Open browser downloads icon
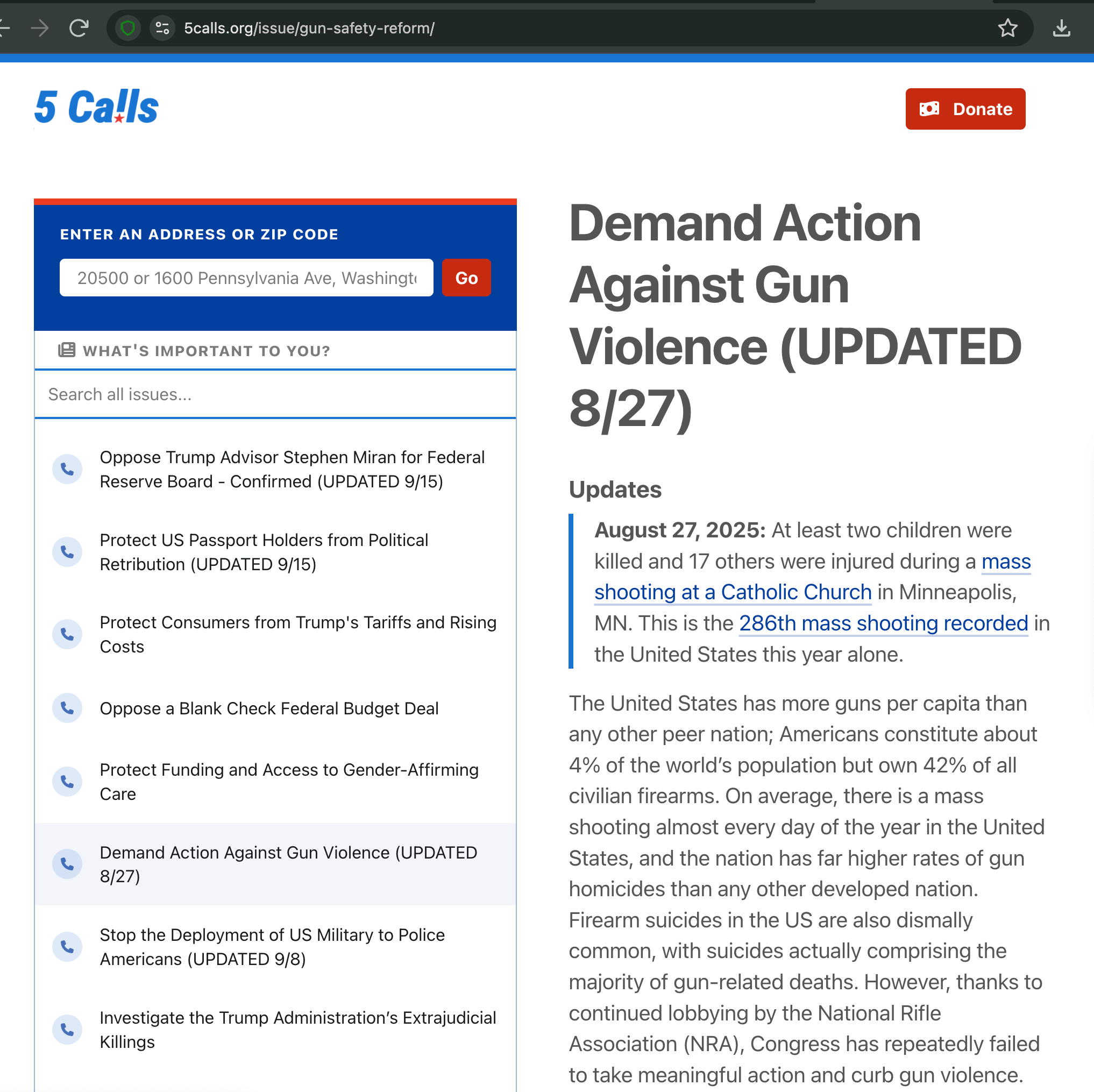The image size is (1094, 1092). pos(1061,28)
